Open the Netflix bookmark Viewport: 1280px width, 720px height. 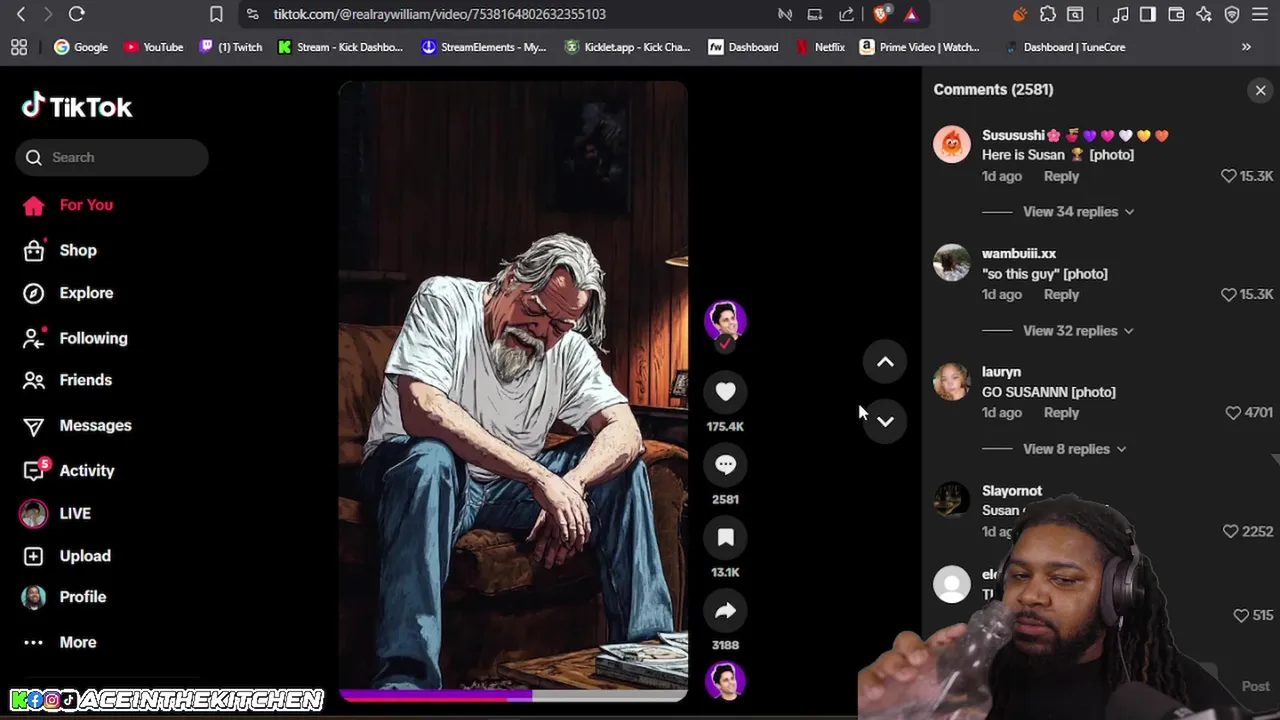(x=820, y=47)
